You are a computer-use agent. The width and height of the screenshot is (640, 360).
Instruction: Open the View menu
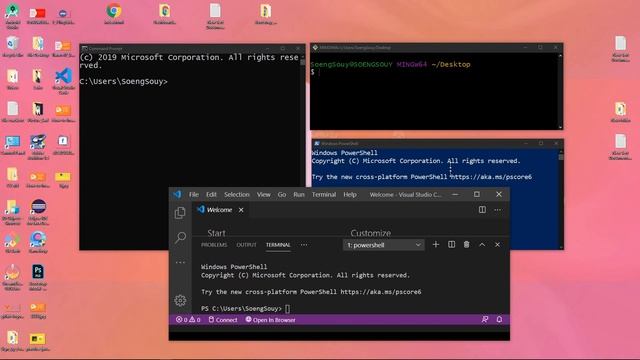264,195
